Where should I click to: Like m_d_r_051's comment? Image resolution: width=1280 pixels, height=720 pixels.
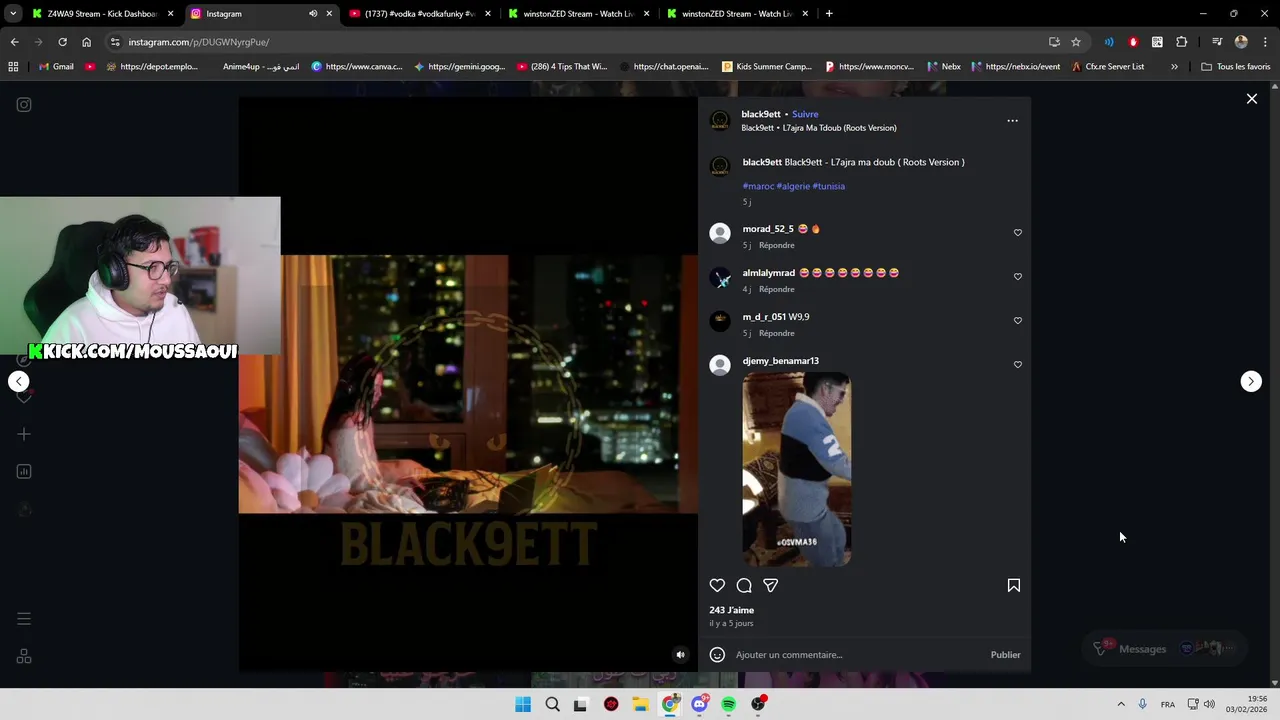(x=1017, y=320)
